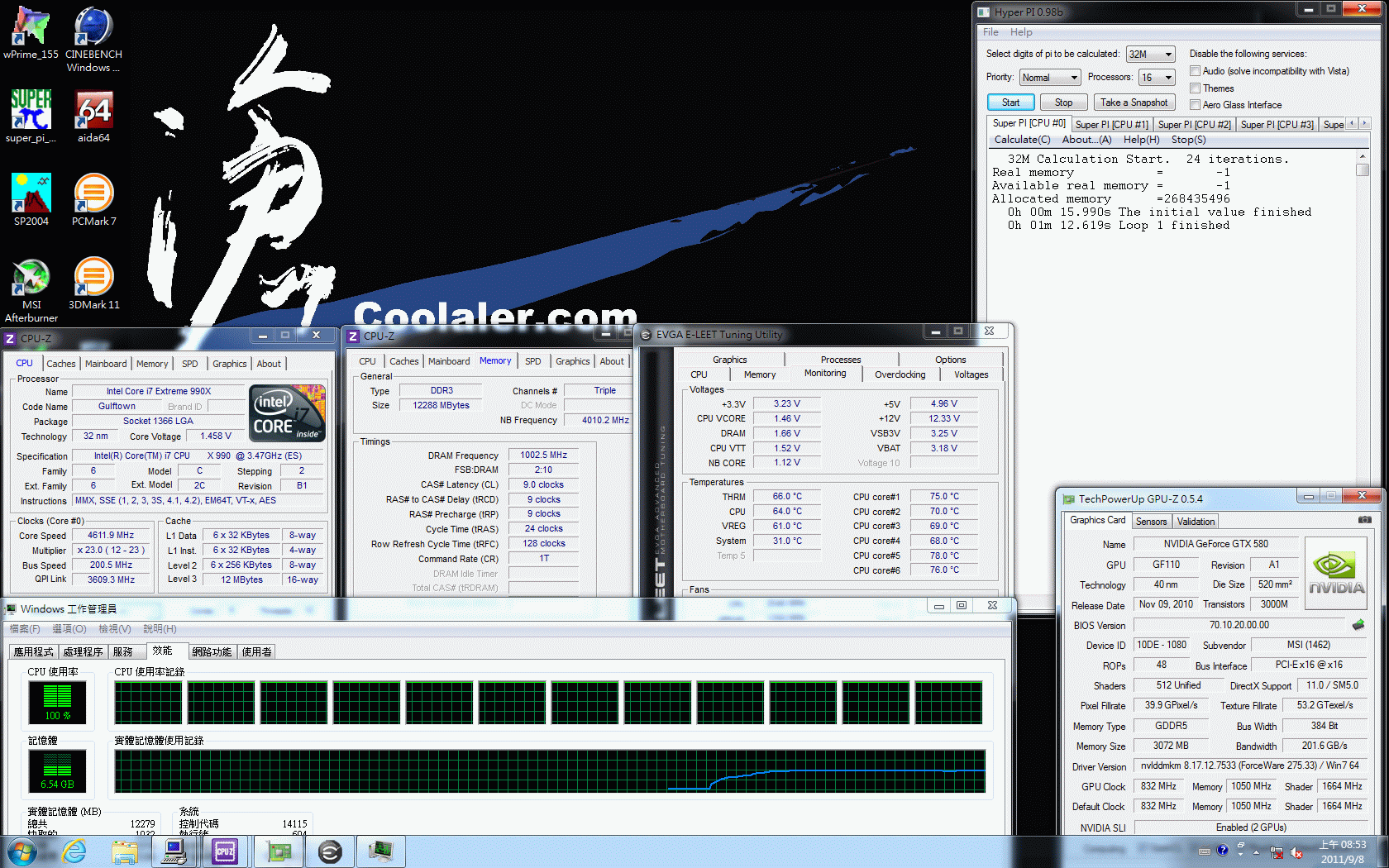1389x868 pixels.
Task: Open SP2004 desktop shortcut
Action: [31, 200]
